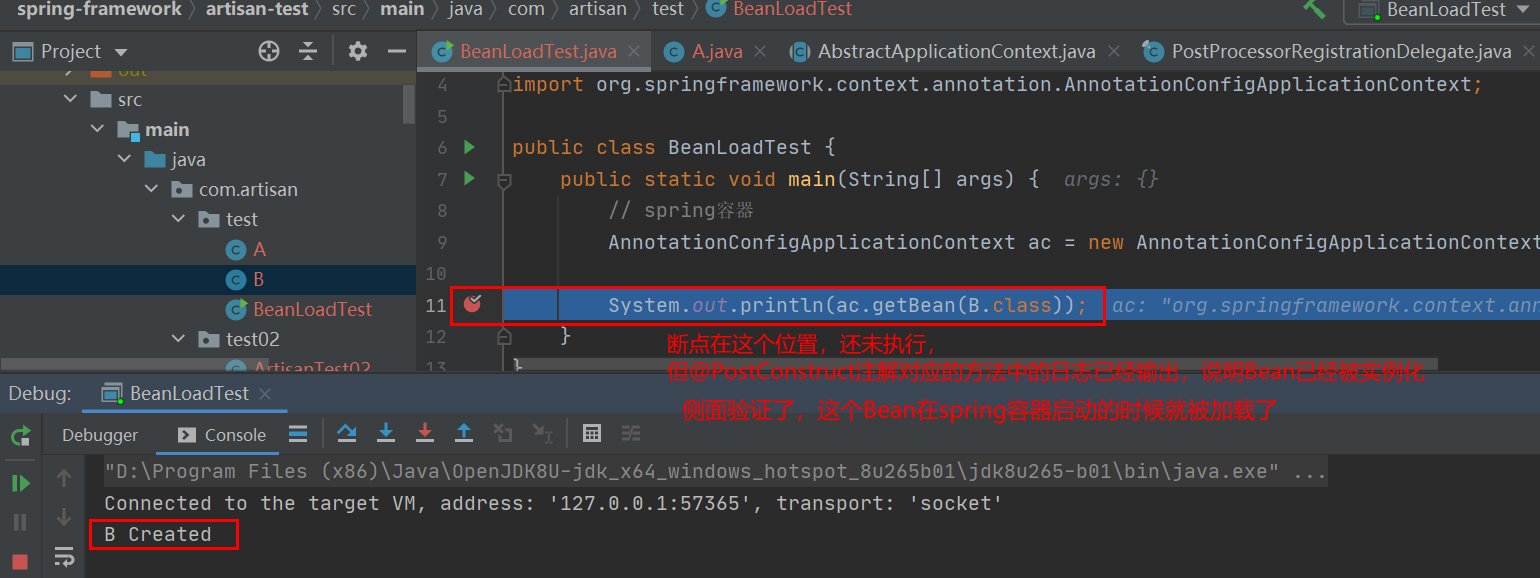
Task: Toggle breakpoint on line 11
Action: coord(473,303)
